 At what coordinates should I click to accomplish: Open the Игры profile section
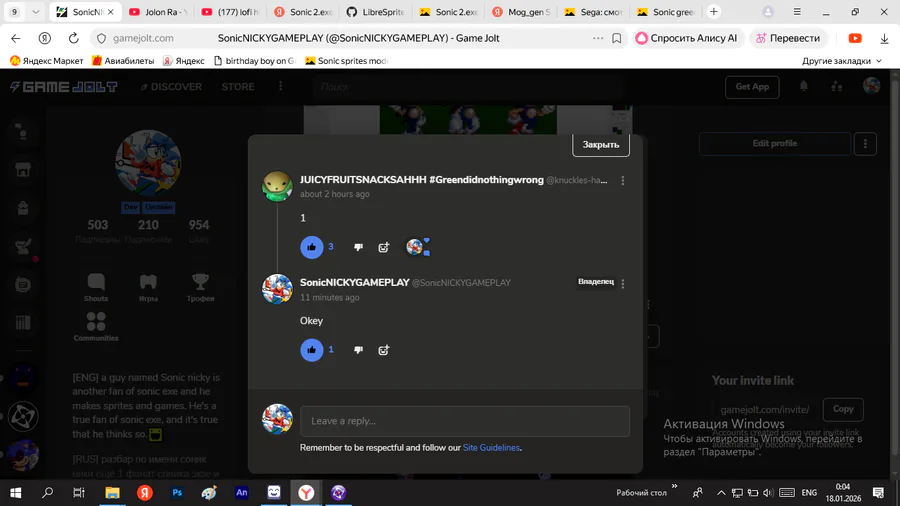point(148,287)
